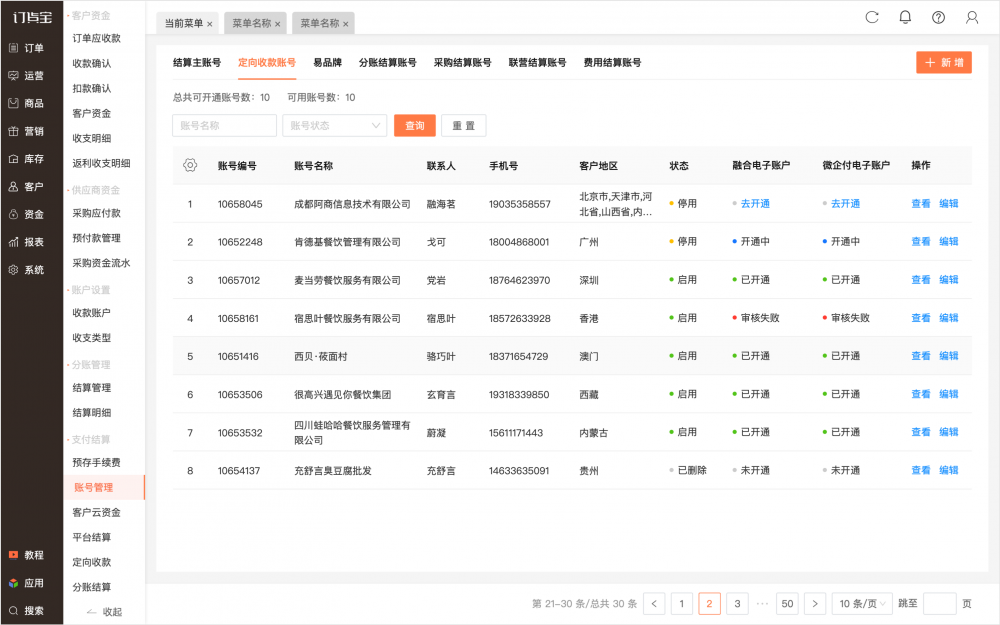The image size is (1000, 625).
Task: Open the 营销 sidebar module
Action: [26, 131]
